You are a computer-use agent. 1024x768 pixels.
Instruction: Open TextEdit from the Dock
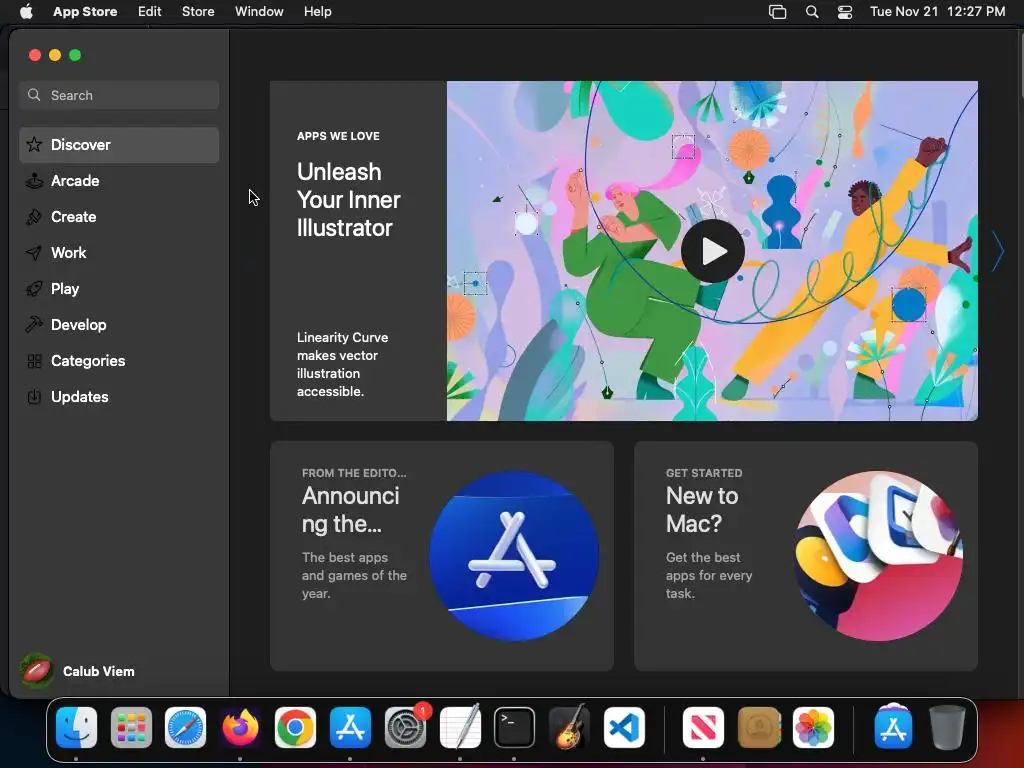(x=460, y=728)
